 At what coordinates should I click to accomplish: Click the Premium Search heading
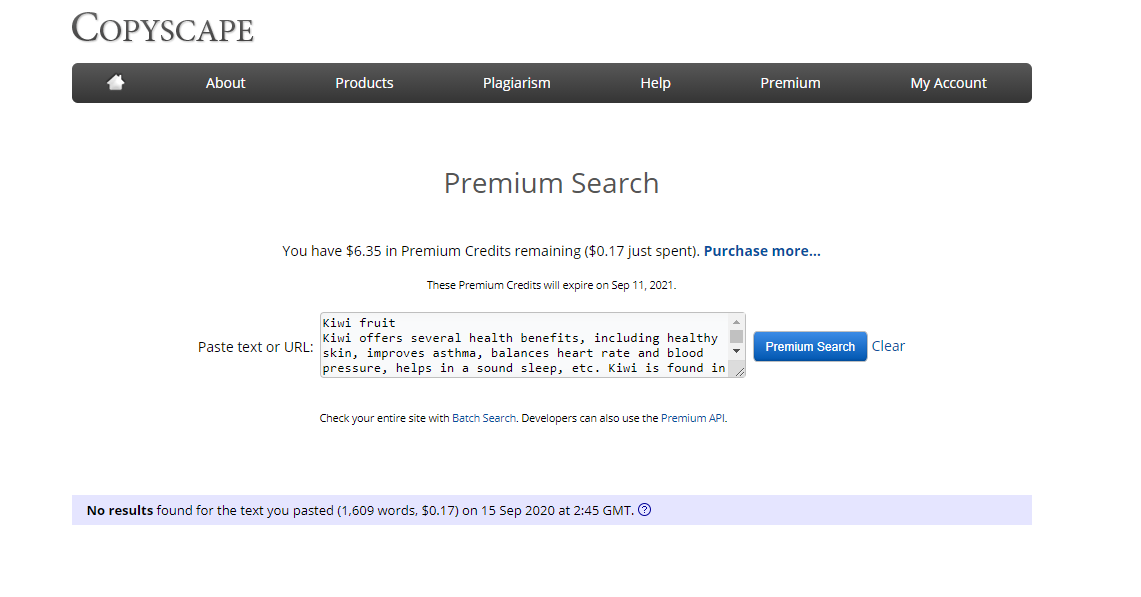(551, 183)
